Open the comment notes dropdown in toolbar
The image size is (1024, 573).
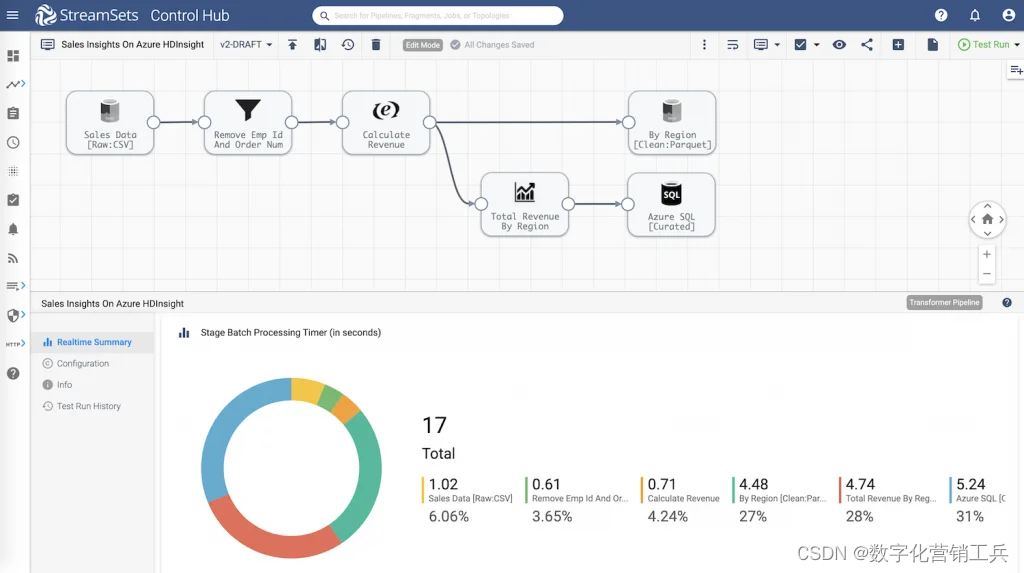[767, 44]
